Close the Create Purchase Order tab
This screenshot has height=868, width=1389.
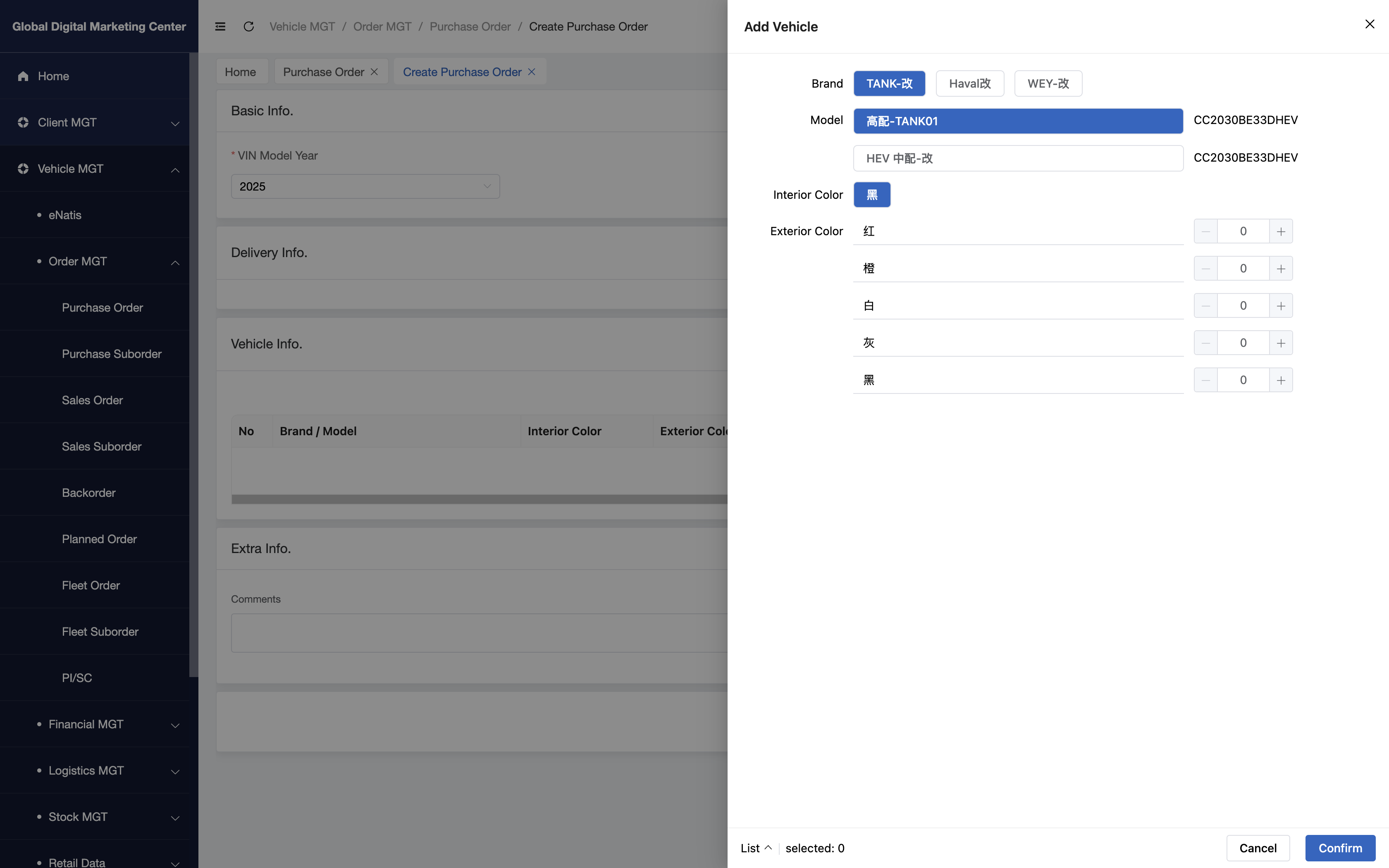(x=532, y=72)
